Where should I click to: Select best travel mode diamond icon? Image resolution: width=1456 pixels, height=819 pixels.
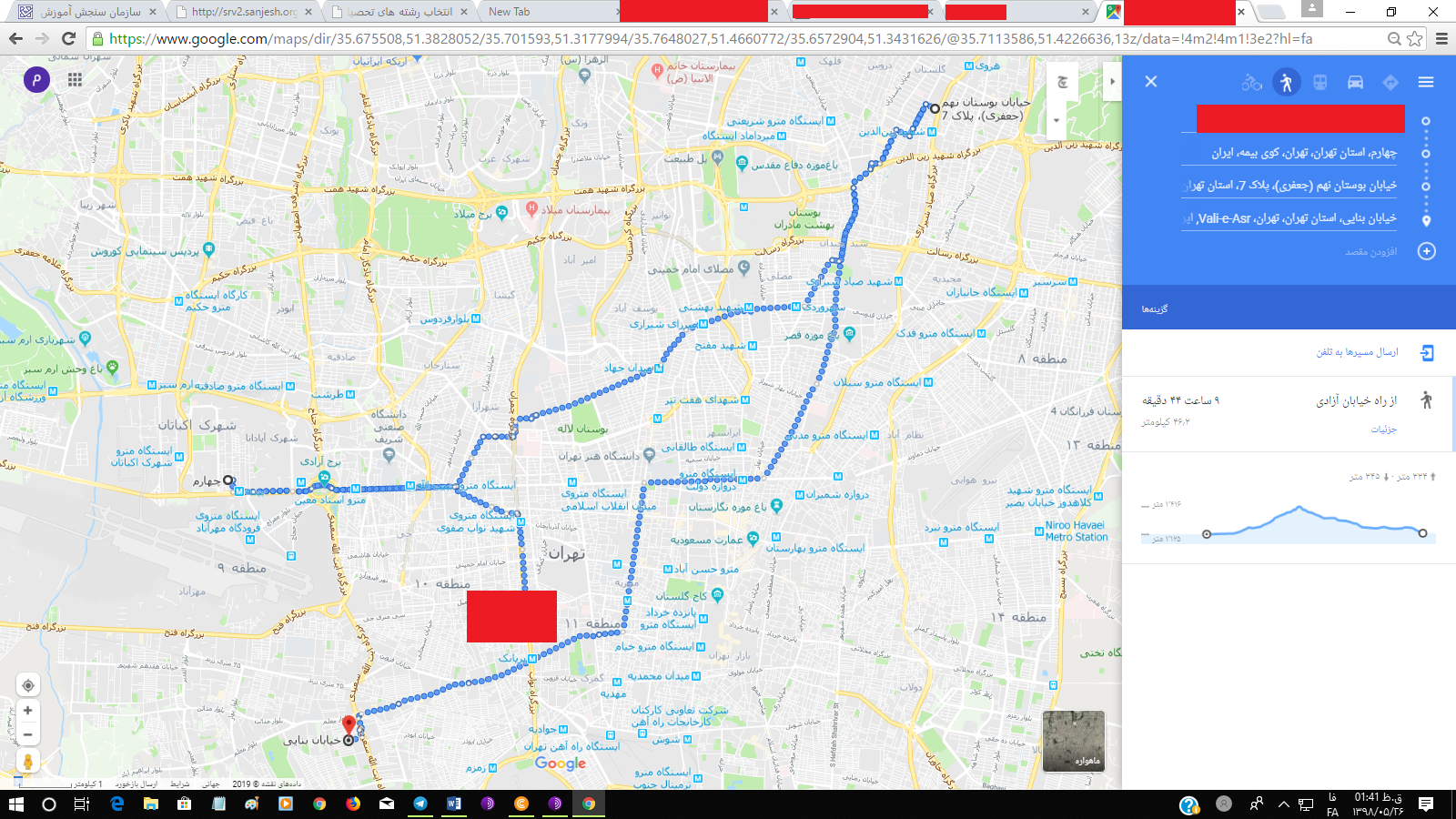point(1390,83)
